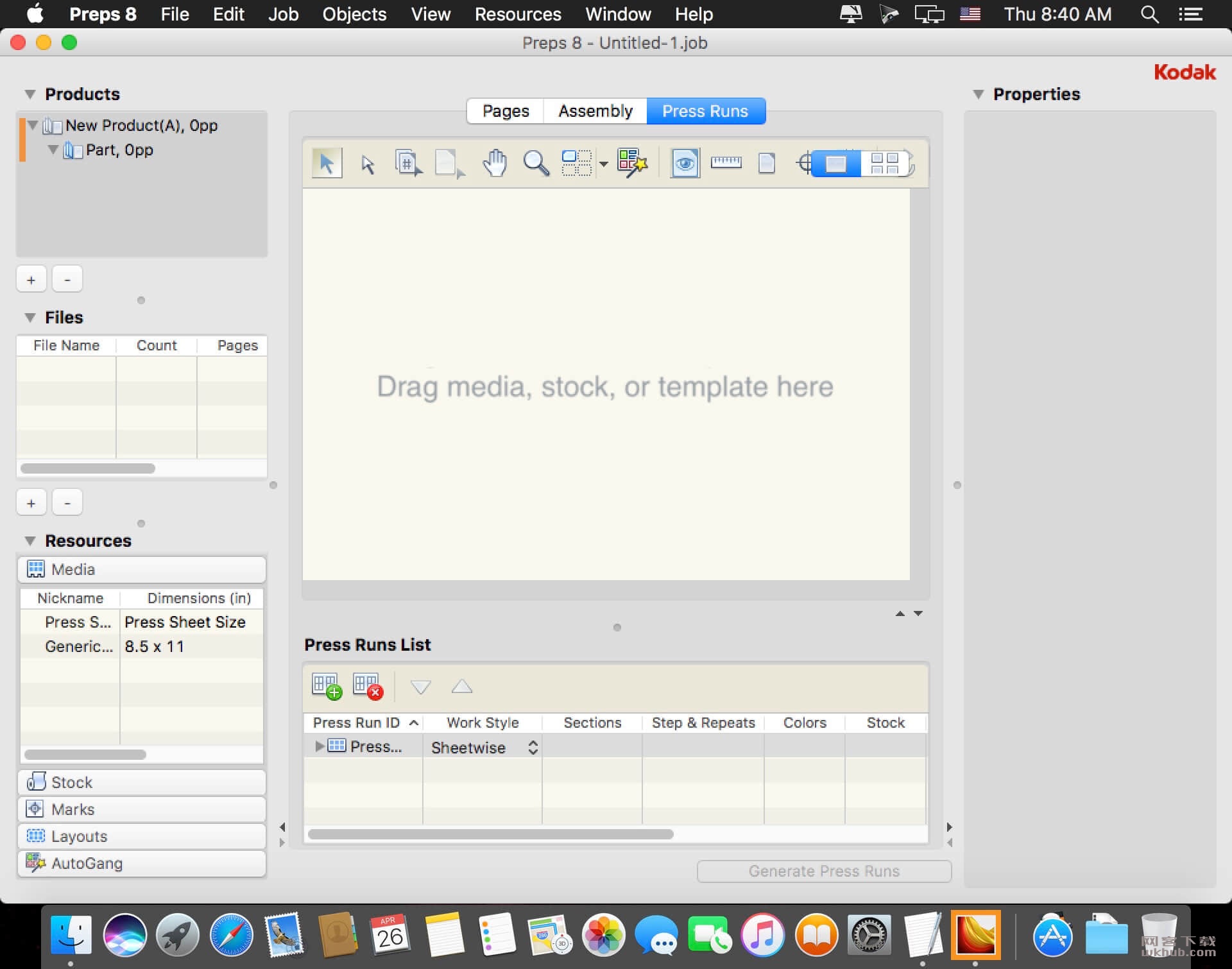Open the Pages tab
1232x969 pixels.
[x=506, y=111]
